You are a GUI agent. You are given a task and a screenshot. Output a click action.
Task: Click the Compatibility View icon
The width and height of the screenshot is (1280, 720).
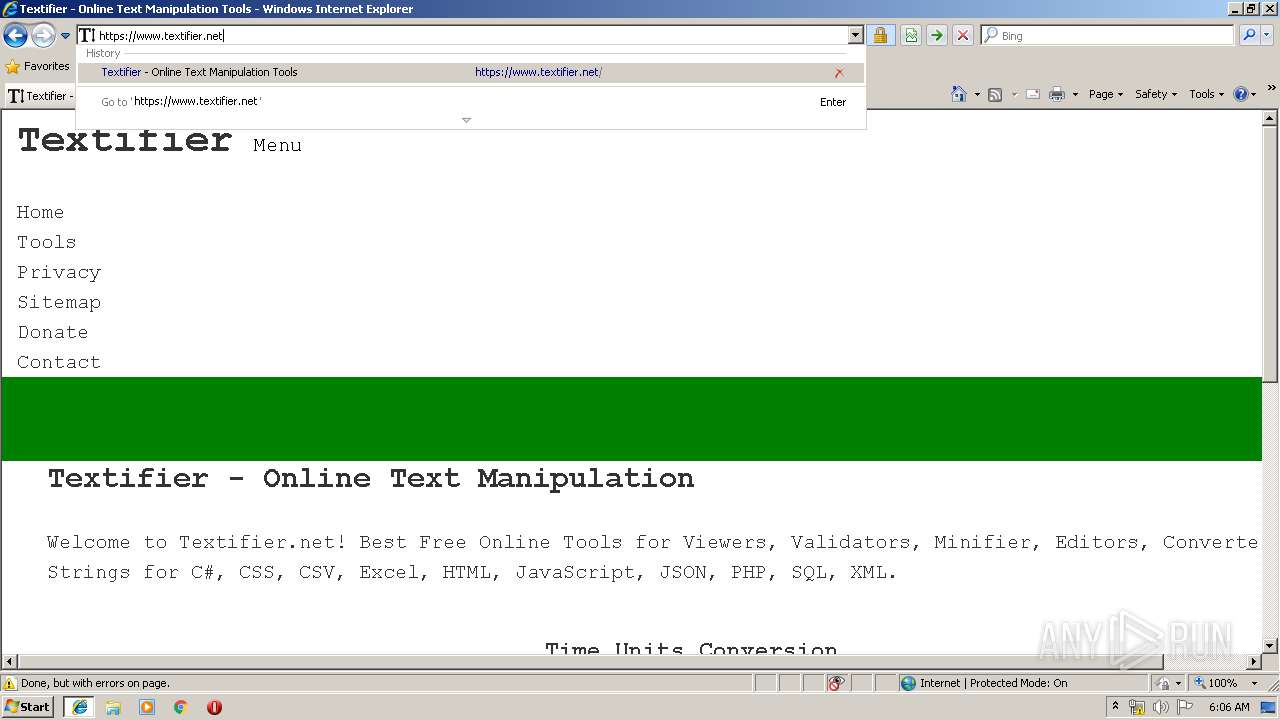point(911,36)
